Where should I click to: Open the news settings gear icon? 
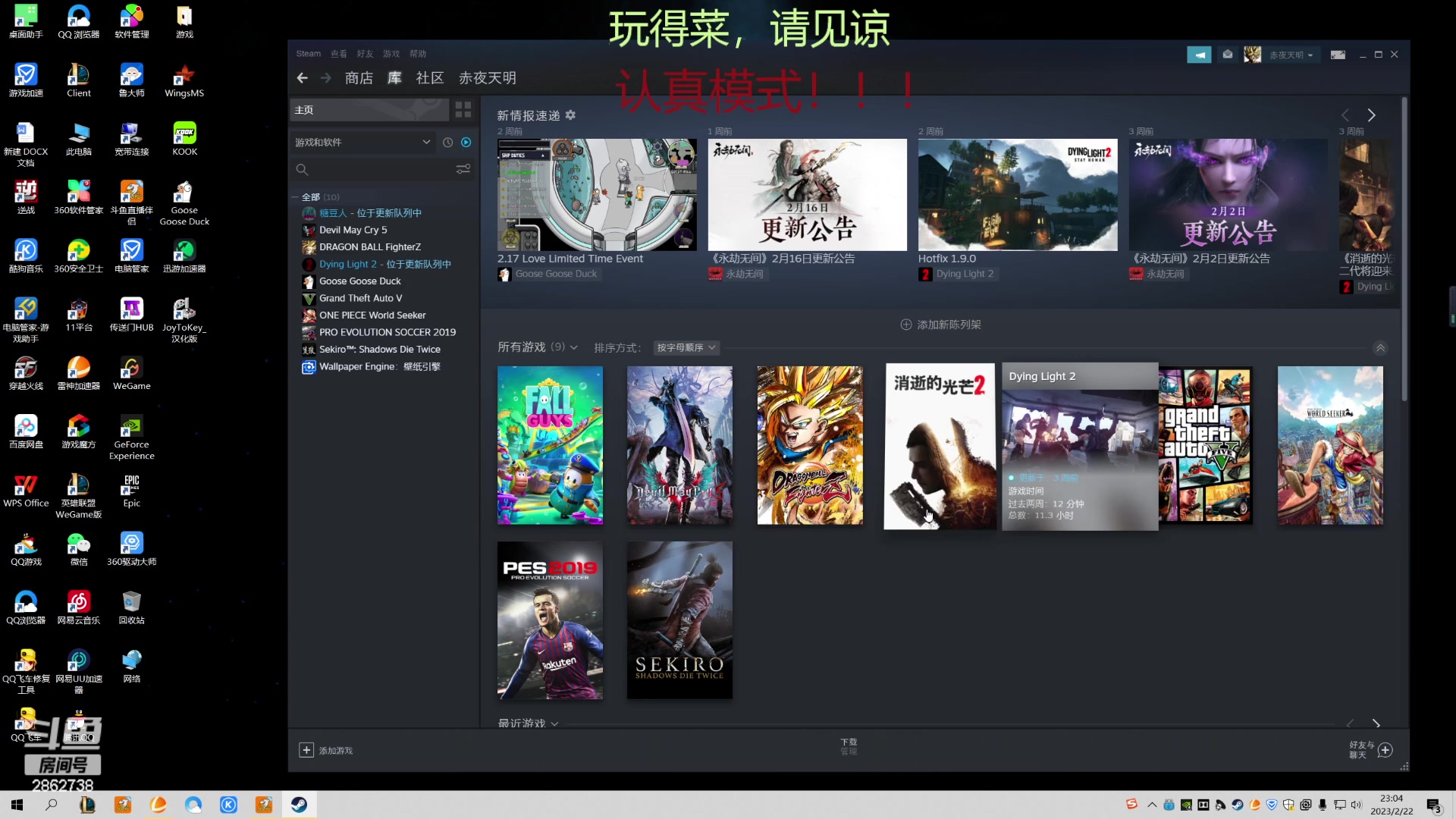pyautogui.click(x=571, y=115)
